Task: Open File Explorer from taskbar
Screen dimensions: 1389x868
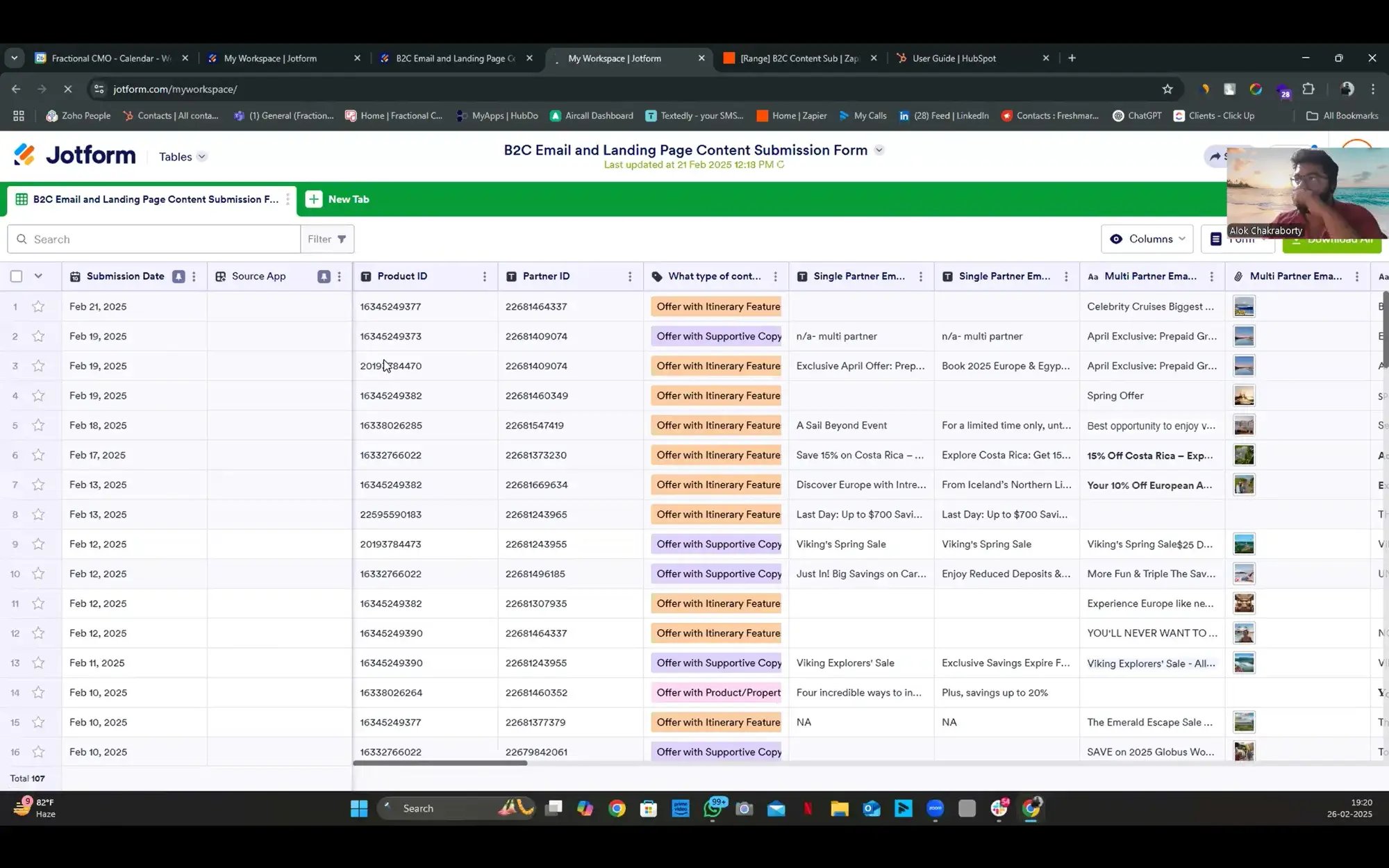Action: (x=840, y=808)
